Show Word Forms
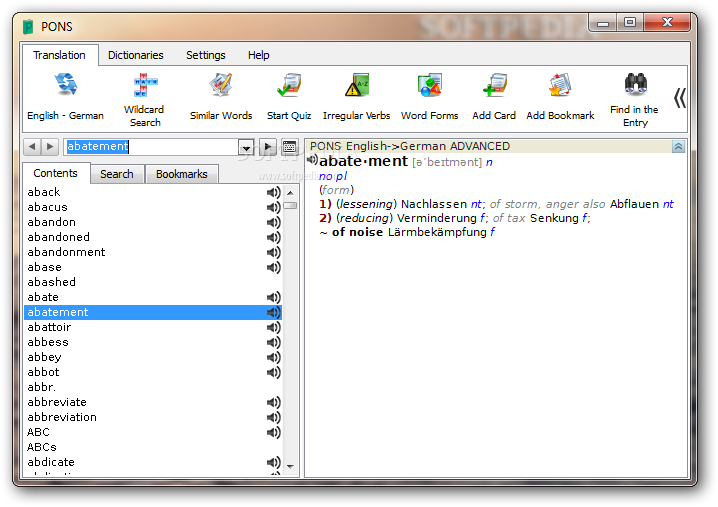The width and height of the screenshot is (718, 507). (430, 97)
